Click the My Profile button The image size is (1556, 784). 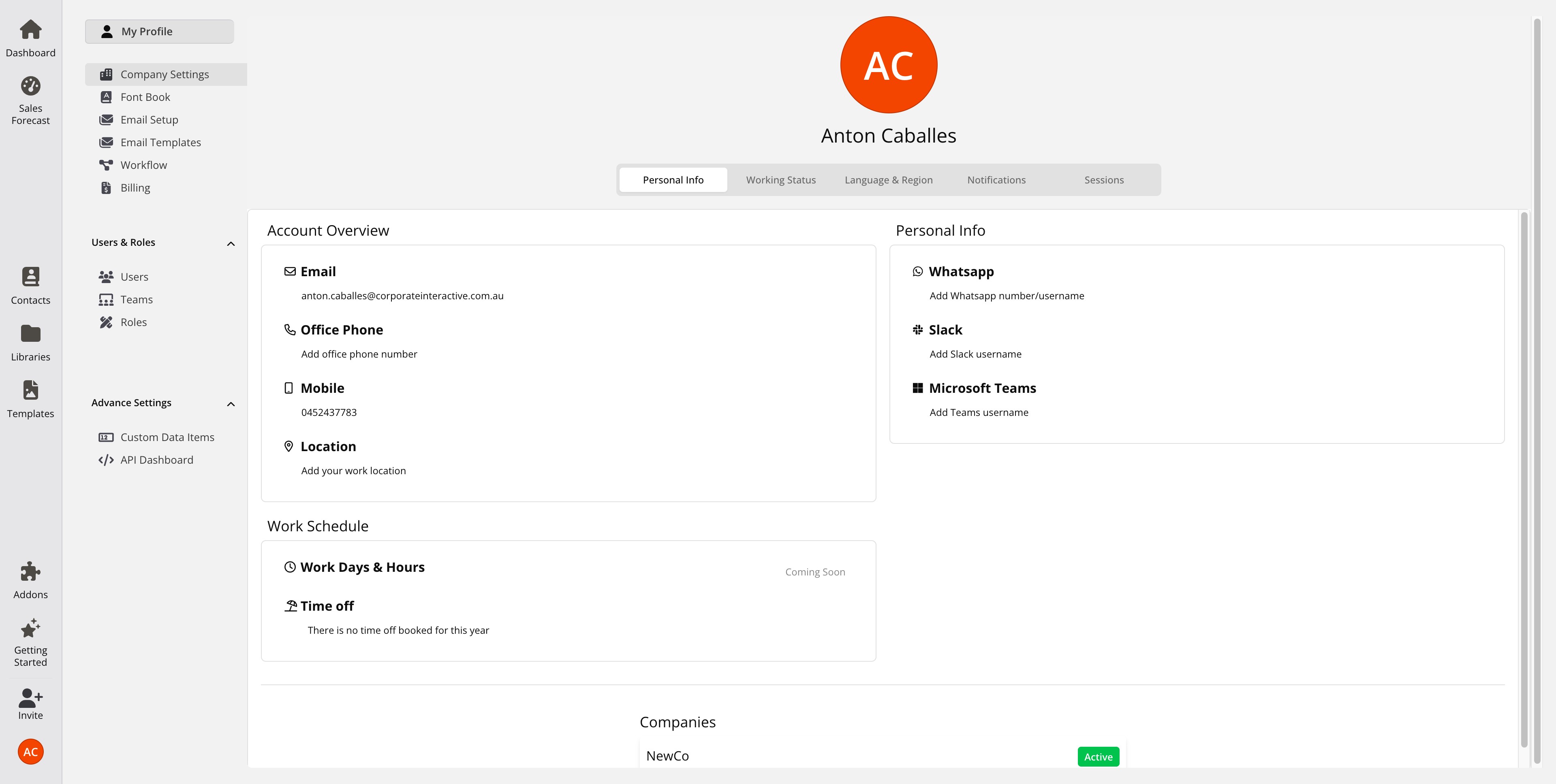pos(160,31)
